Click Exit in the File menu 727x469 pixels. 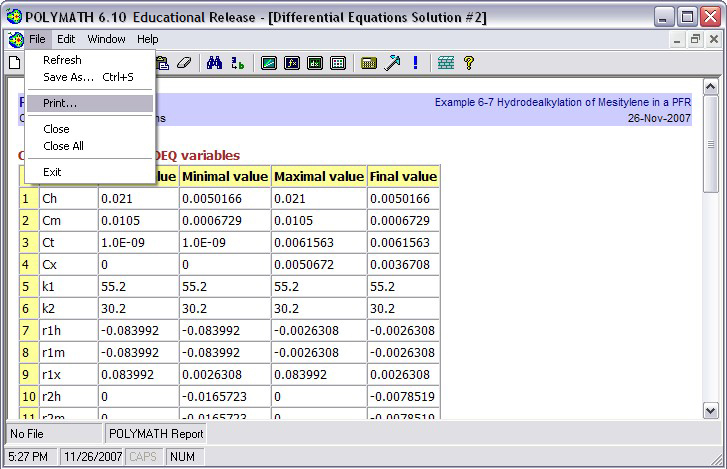coord(52,172)
